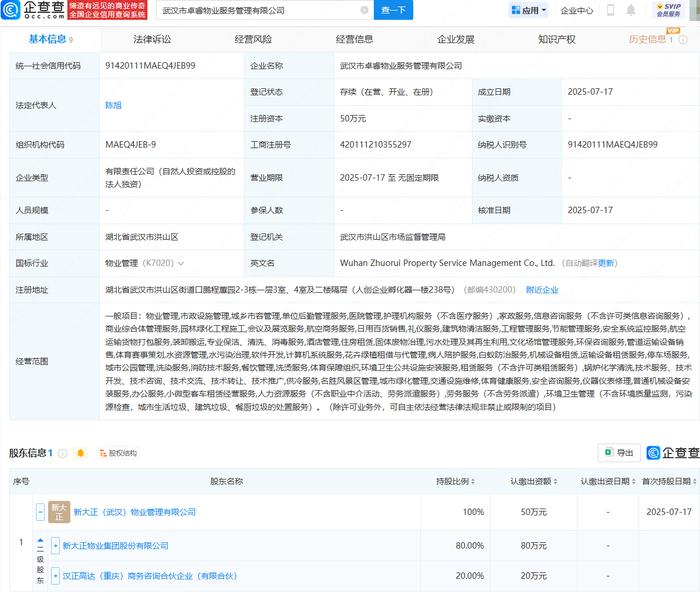Image resolution: width=700 pixels, height=594 pixels.
Task: Switch to 法律诉讼 tab
Action: click(152, 39)
